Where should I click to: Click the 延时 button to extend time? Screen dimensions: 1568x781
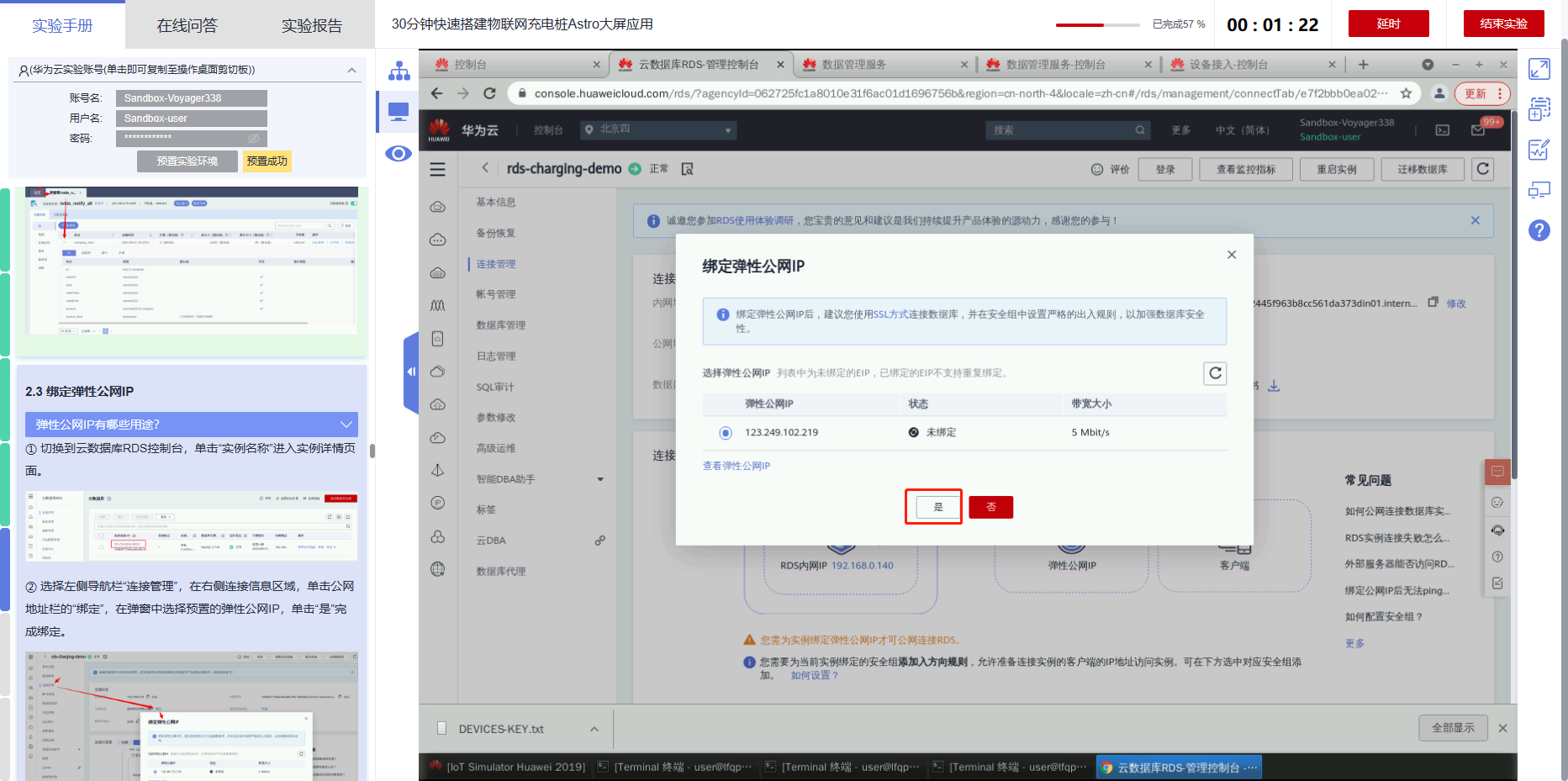coord(1389,24)
